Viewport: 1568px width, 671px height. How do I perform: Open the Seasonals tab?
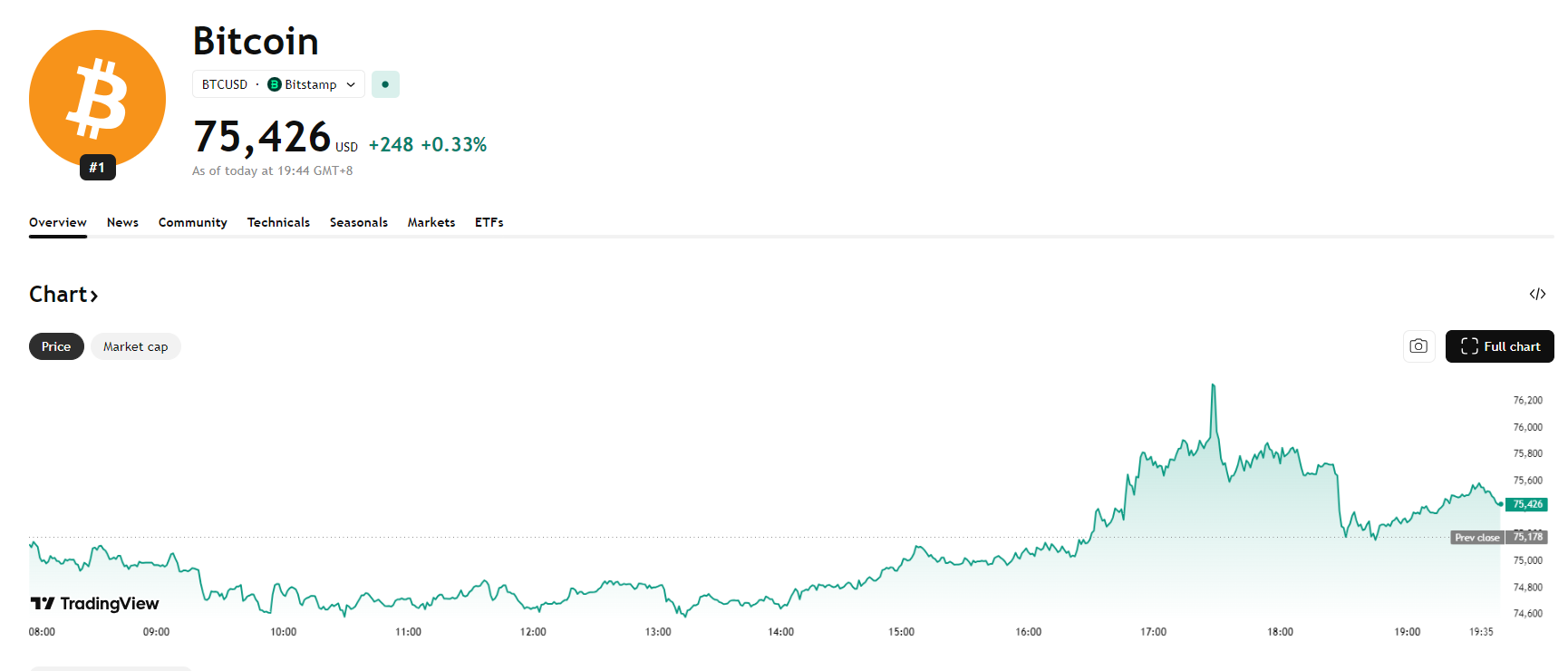click(x=358, y=222)
